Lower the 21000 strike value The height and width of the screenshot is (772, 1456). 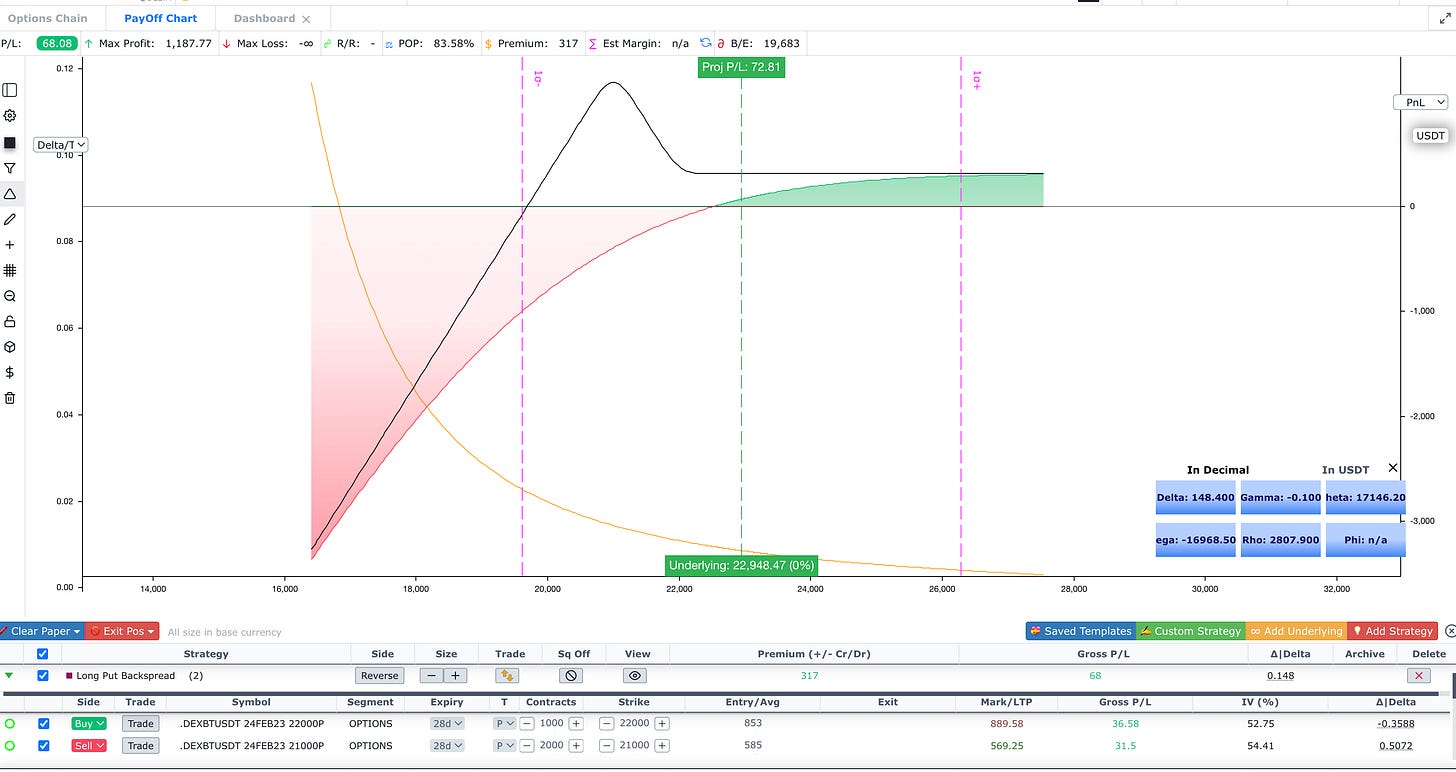606,746
